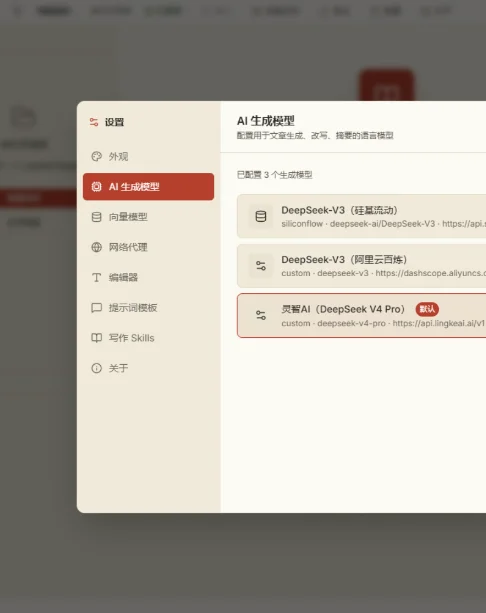This screenshot has height=613, width=486.
Task: Click the database icon on DeepSeek-V3 (硅基流动) card
Action: tap(261, 216)
